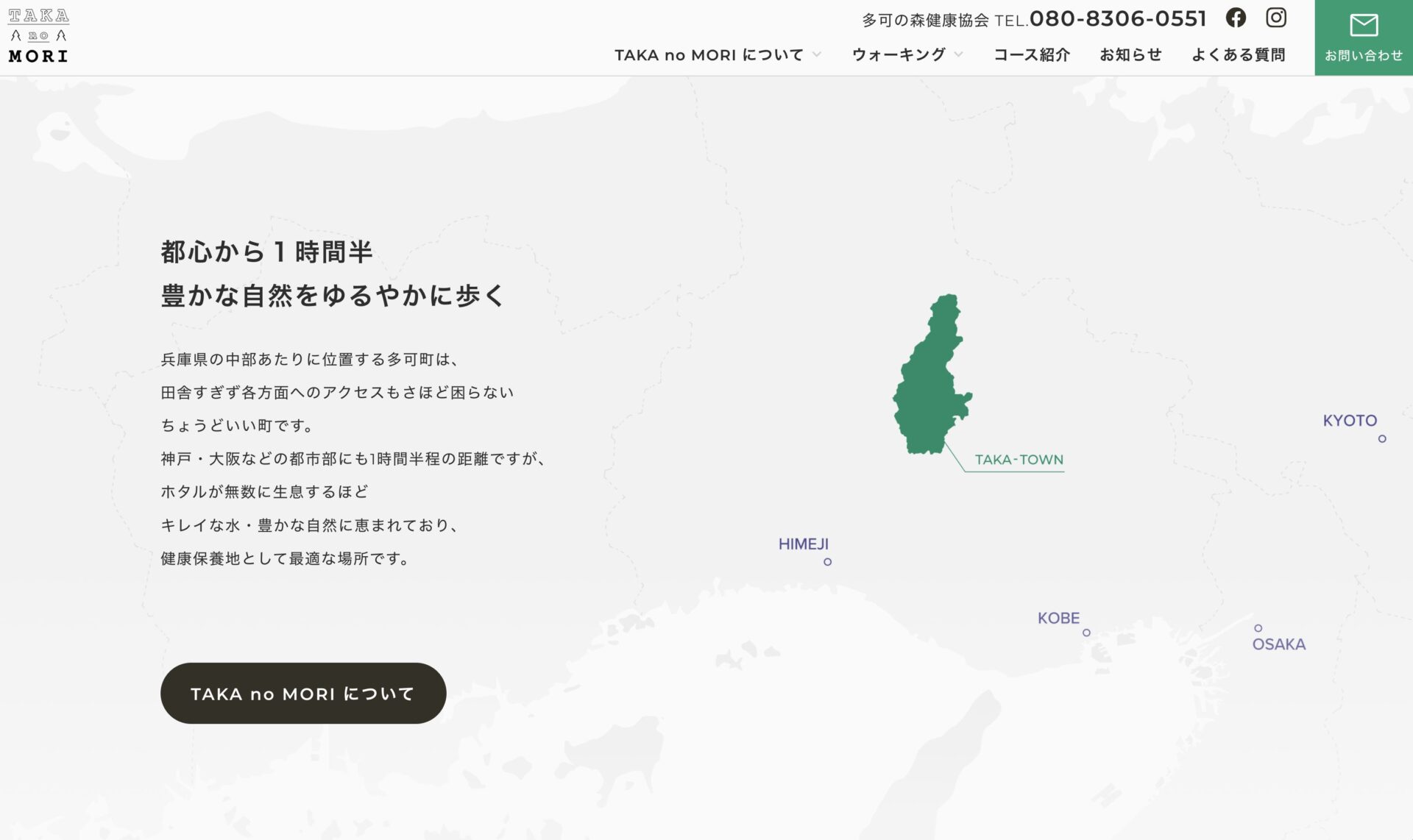Expand chevron next to ウォーキング menu

tap(959, 54)
